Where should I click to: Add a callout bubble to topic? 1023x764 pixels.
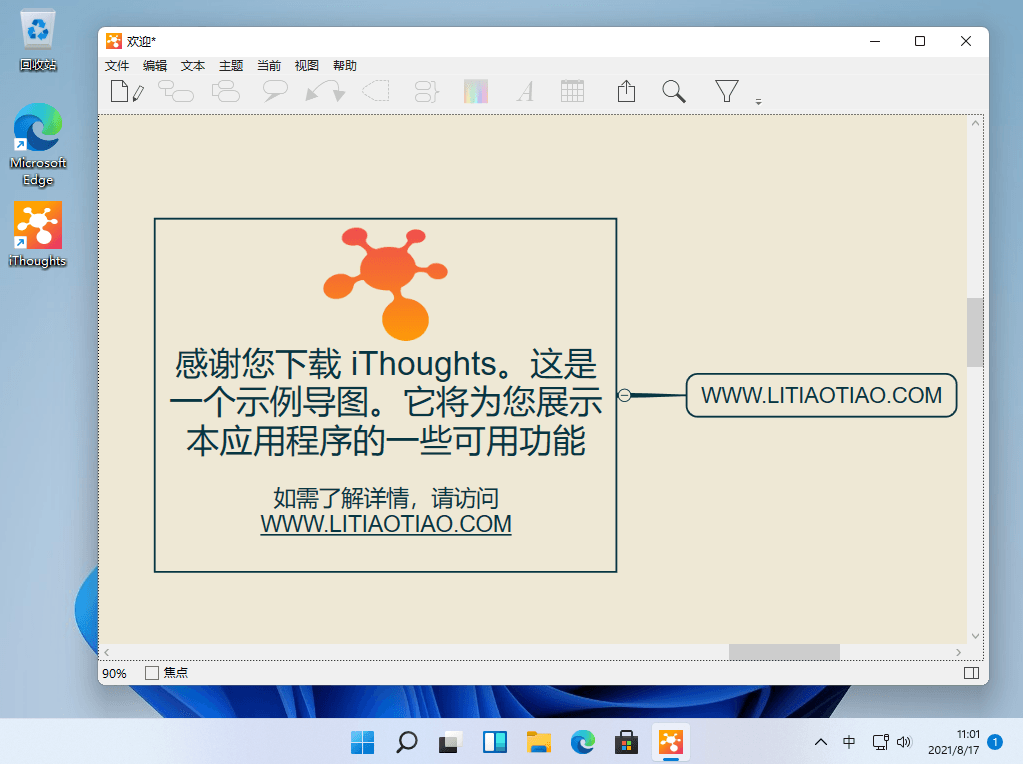[x=275, y=91]
